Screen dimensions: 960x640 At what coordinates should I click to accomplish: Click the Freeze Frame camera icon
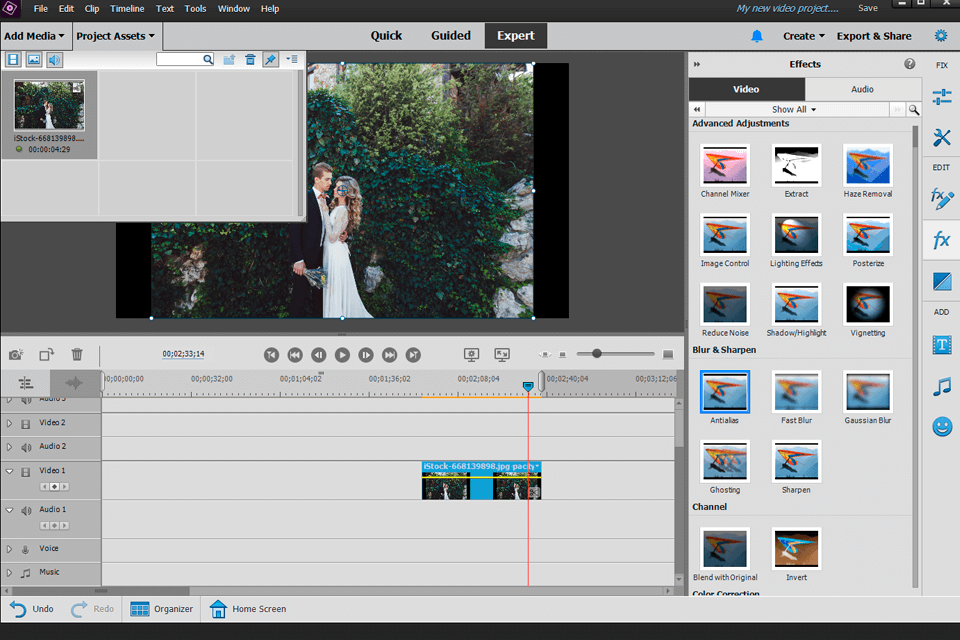click(16, 354)
